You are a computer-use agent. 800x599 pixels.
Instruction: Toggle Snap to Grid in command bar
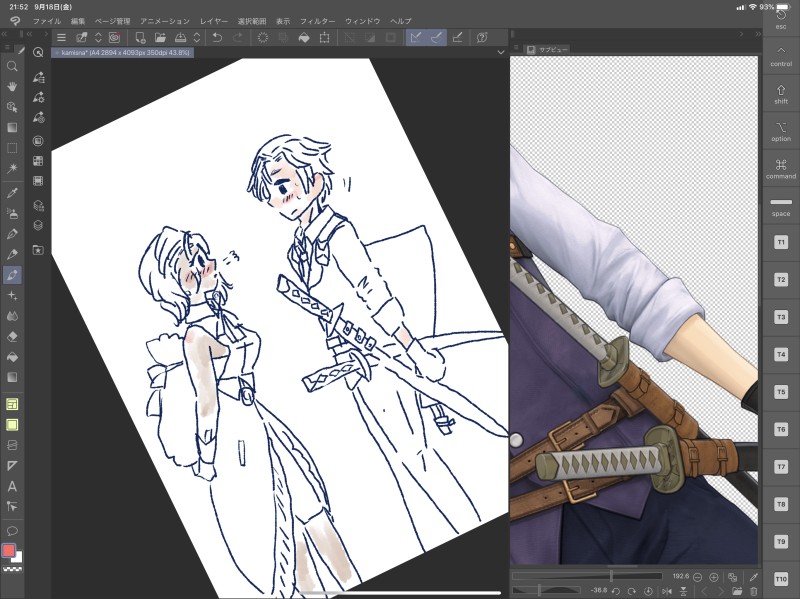458,37
